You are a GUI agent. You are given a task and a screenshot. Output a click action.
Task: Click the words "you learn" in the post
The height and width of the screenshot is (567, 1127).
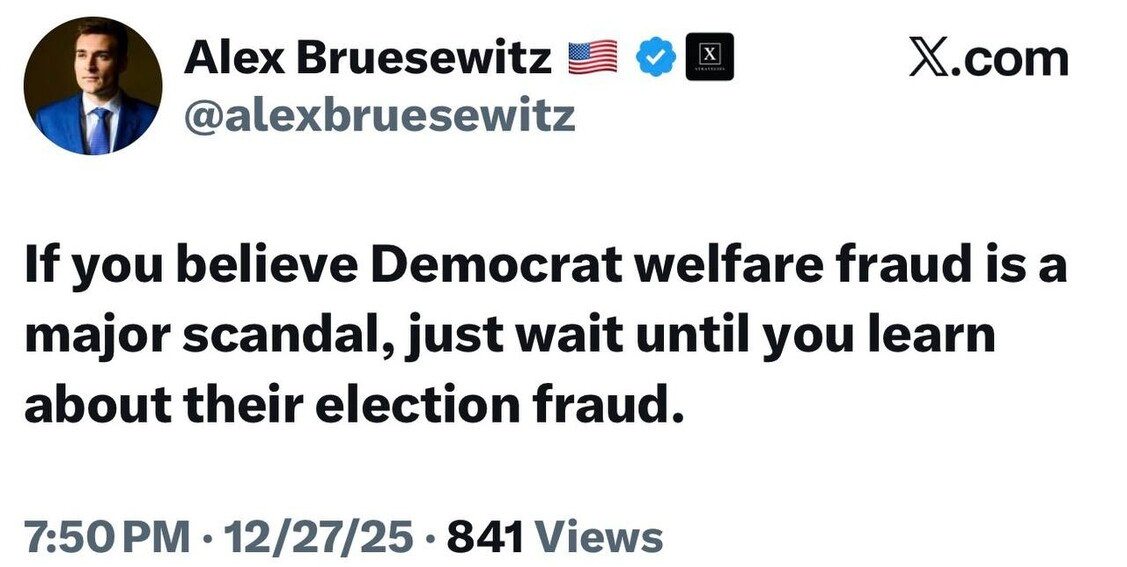(879, 338)
